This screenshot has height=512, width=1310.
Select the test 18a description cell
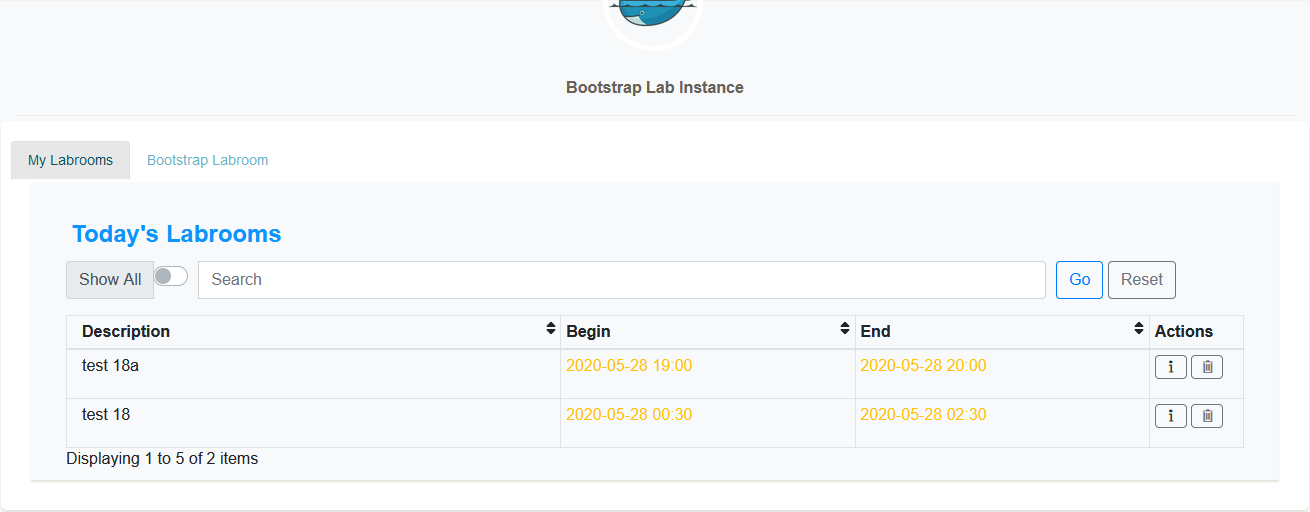(313, 374)
